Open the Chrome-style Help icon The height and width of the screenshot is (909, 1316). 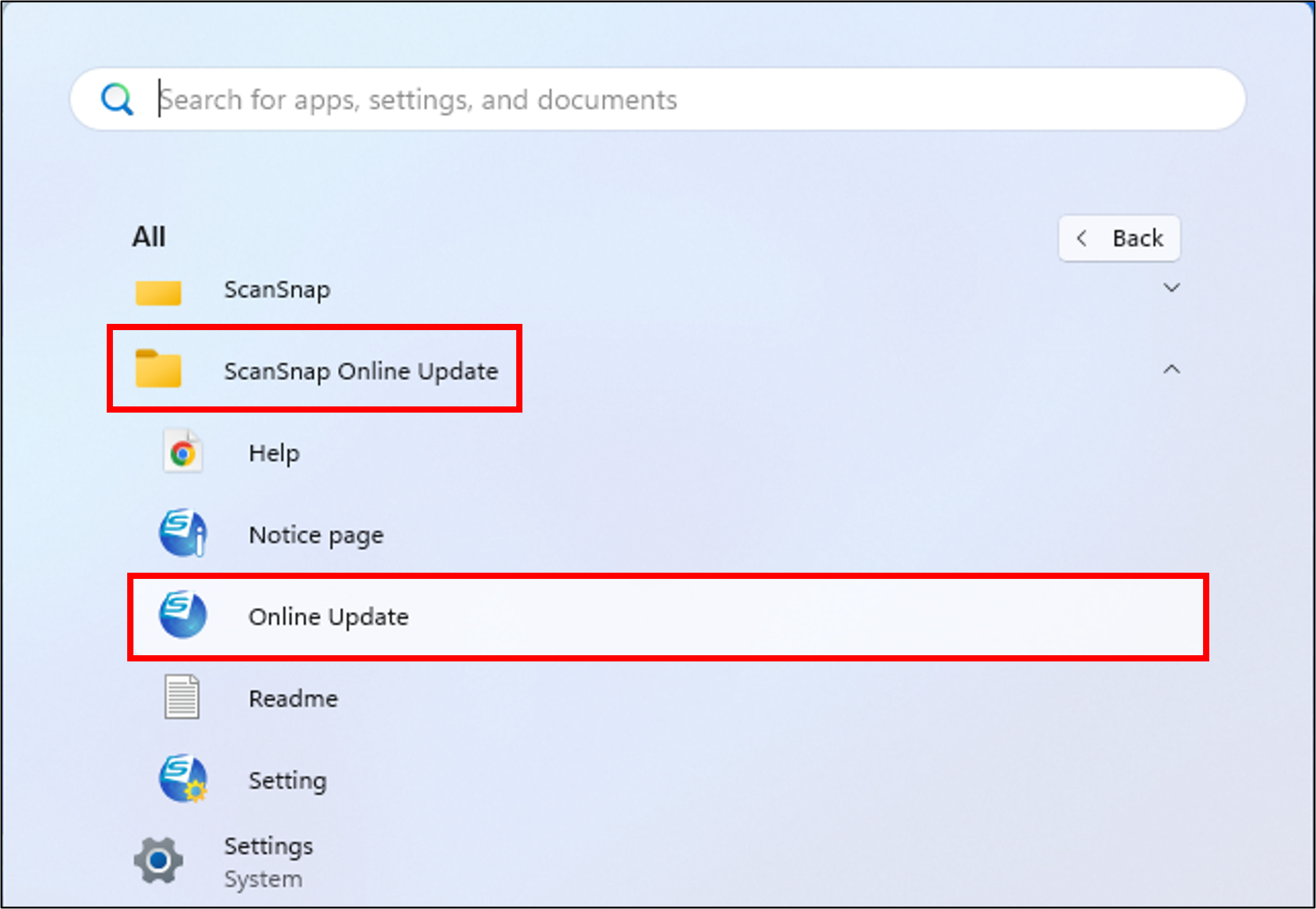(x=182, y=452)
